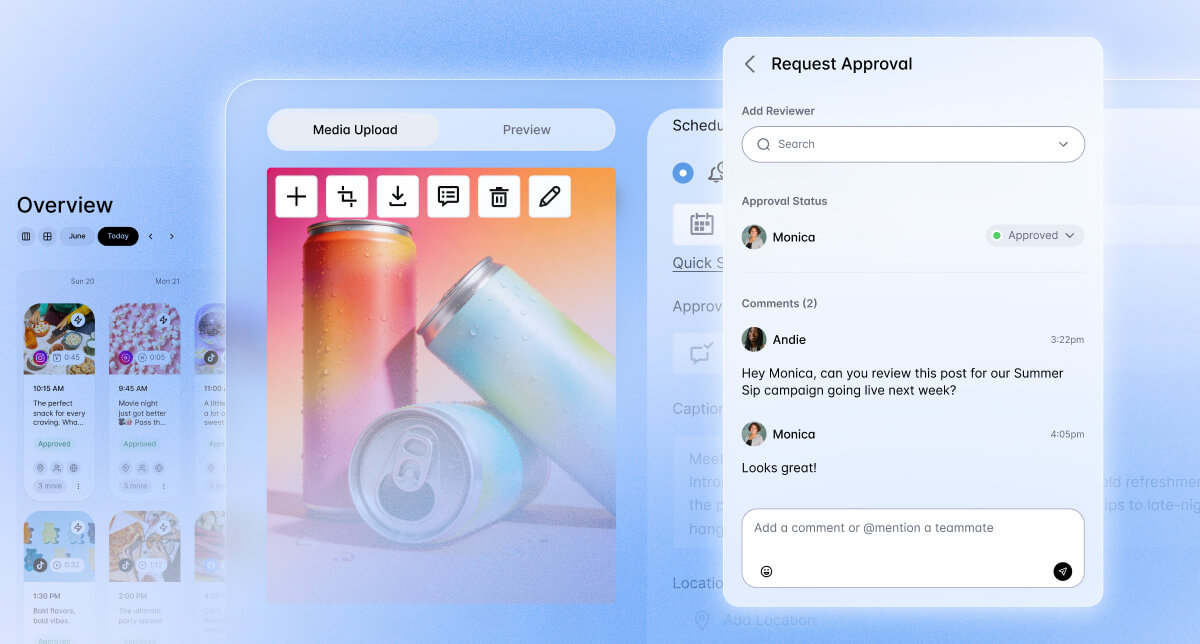Click lightning icon on 10:15 AM post thumbnail

pyautogui.click(x=78, y=320)
